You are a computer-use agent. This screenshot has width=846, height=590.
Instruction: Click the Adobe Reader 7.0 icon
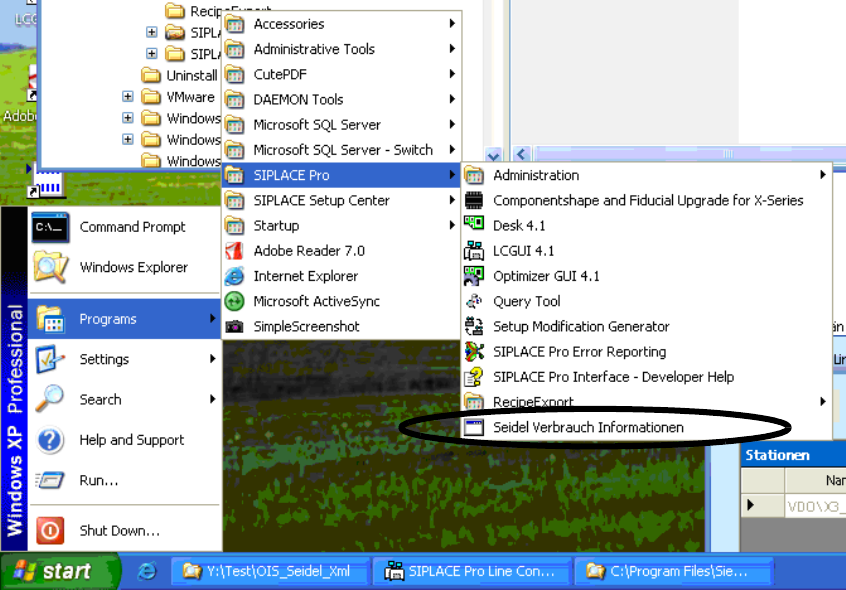[x=234, y=251]
